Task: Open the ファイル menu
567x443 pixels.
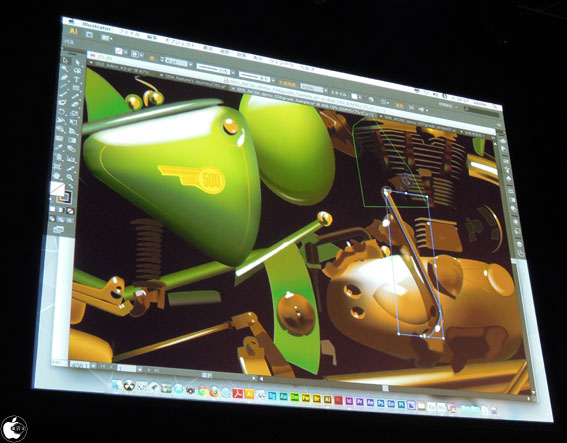Action: pyautogui.click(x=129, y=33)
